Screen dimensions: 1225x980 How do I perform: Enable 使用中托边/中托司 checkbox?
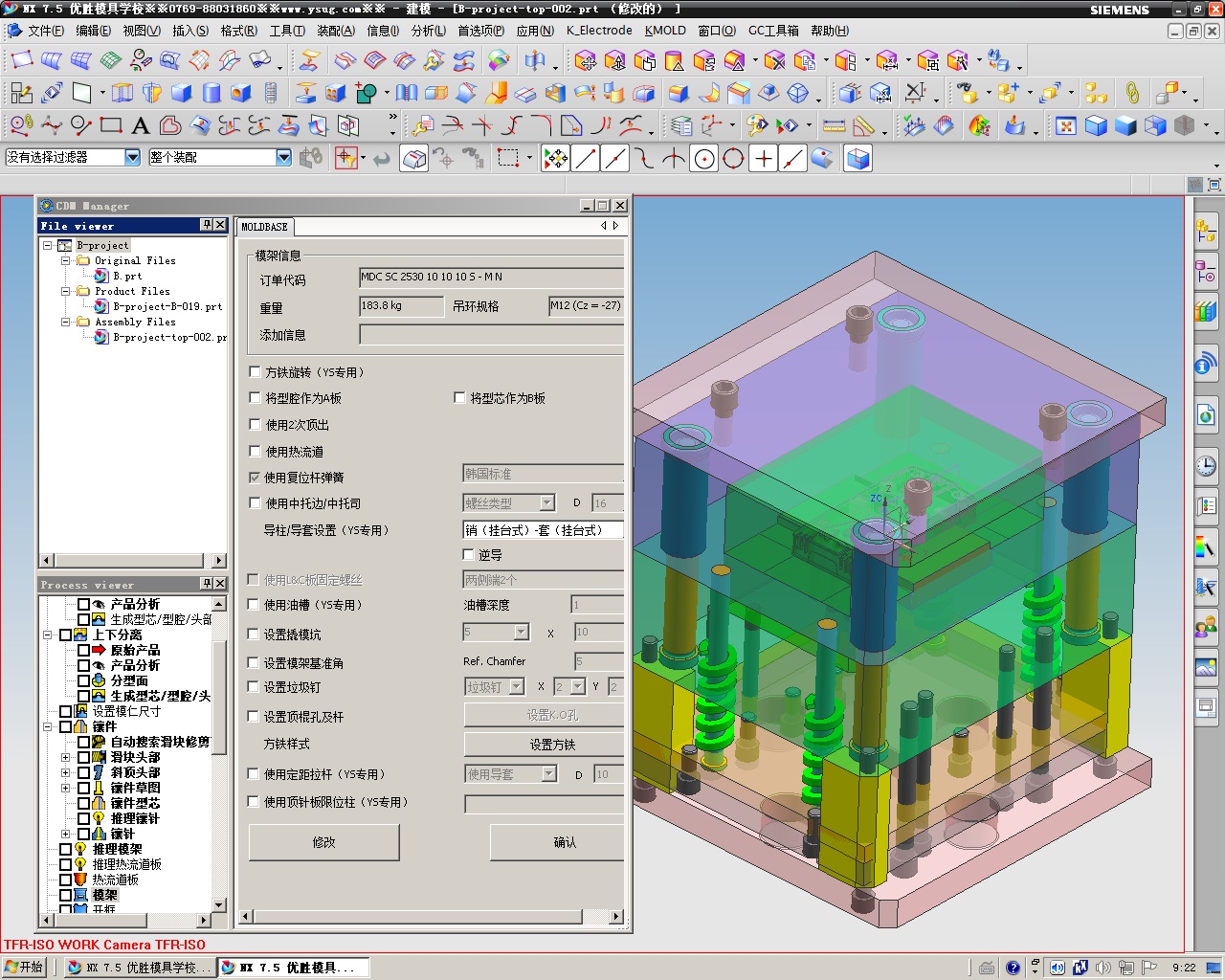click(255, 502)
